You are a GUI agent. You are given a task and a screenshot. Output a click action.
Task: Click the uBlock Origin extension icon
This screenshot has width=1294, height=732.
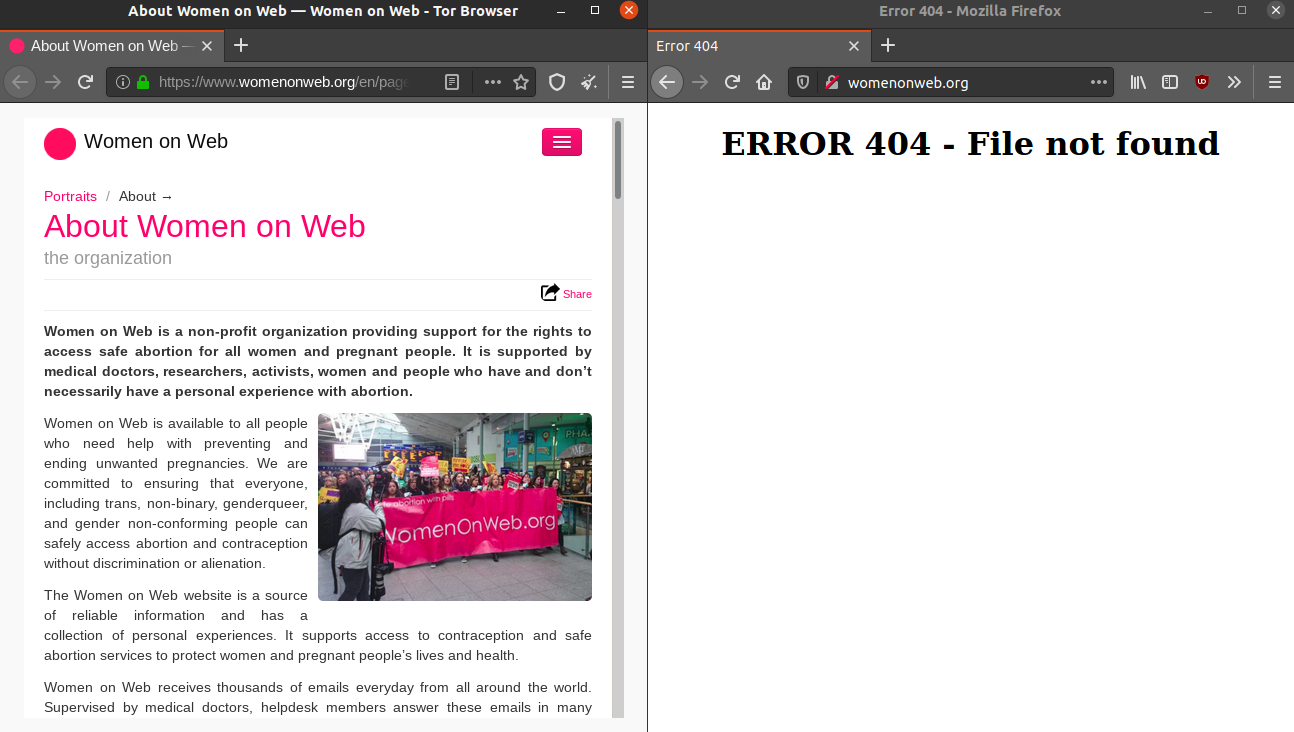[1202, 82]
